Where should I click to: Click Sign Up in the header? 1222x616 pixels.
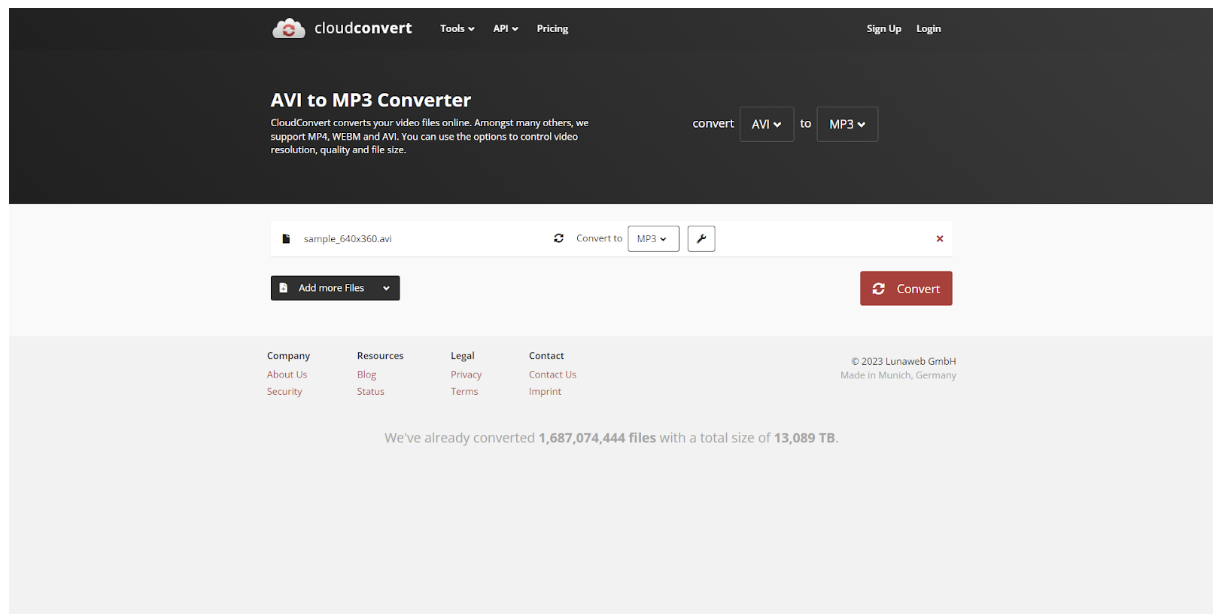click(884, 28)
